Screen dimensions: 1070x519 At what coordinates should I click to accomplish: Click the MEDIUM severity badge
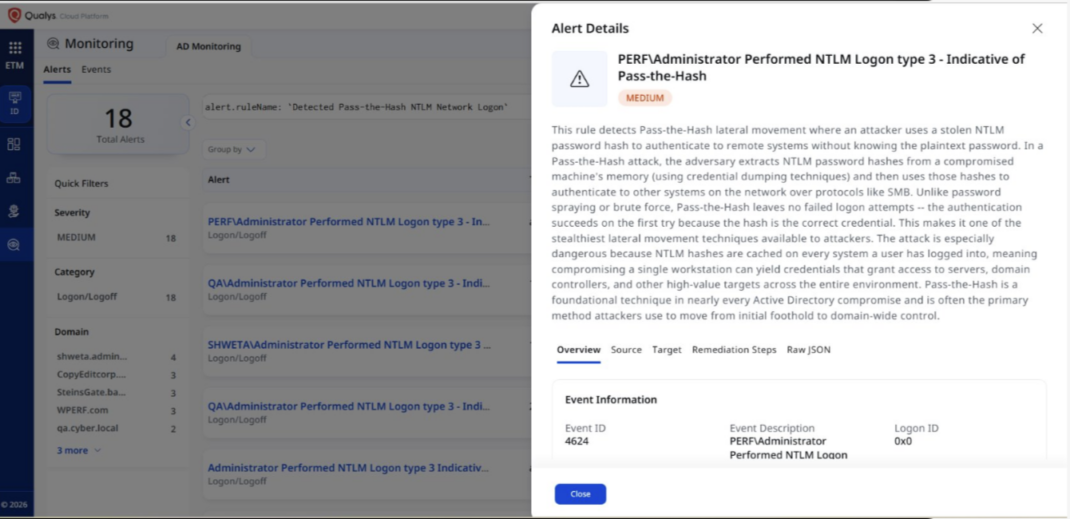645,98
